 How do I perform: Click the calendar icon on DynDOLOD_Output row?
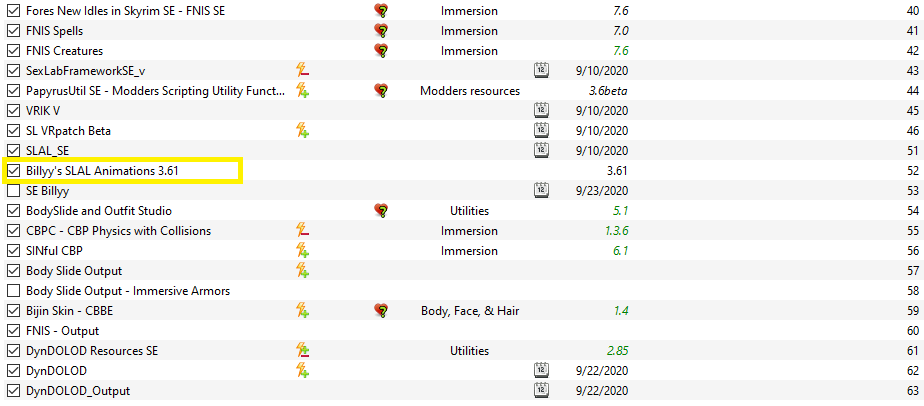coord(541,391)
